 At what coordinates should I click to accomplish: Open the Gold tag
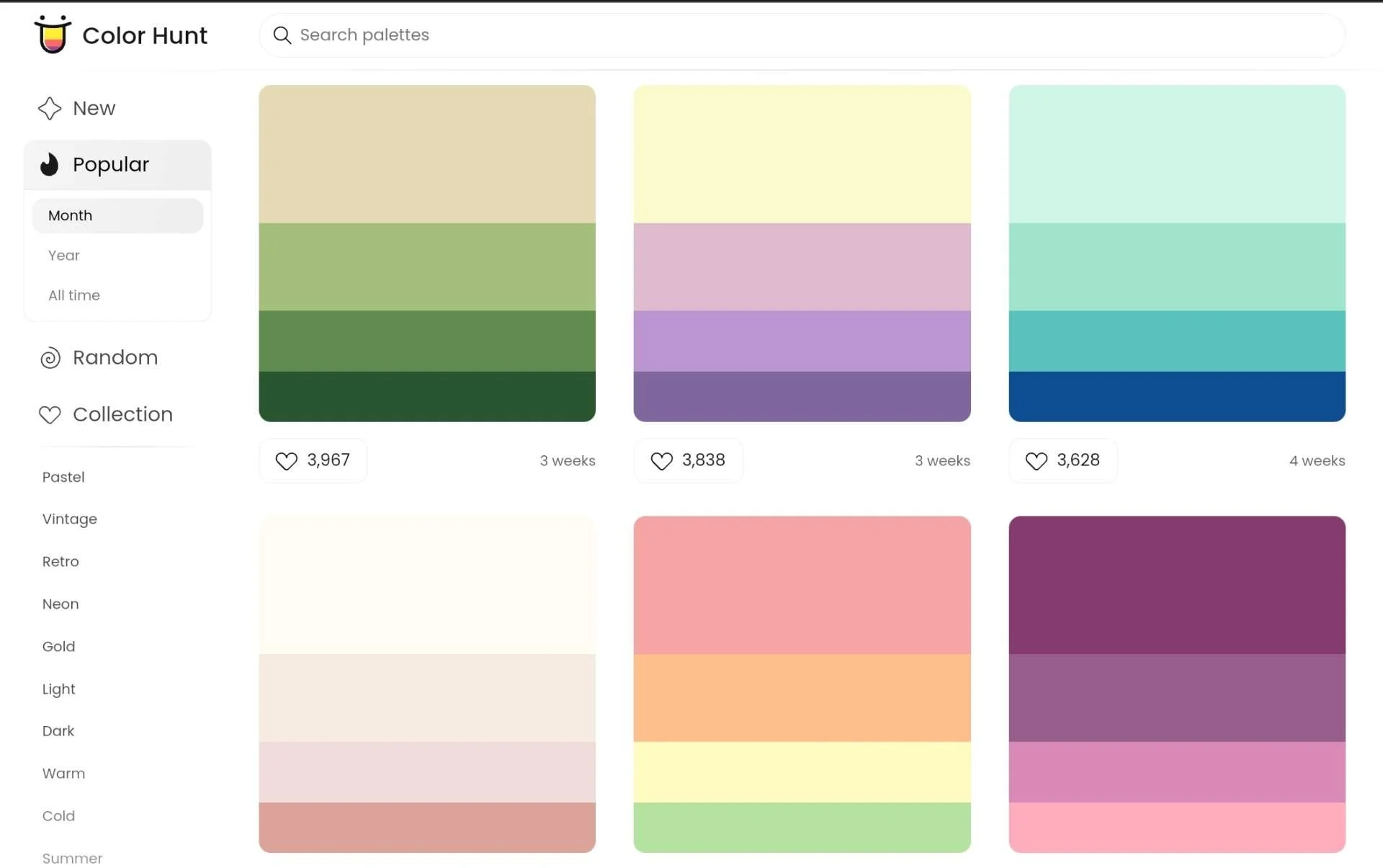pyautogui.click(x=58, y=646)
